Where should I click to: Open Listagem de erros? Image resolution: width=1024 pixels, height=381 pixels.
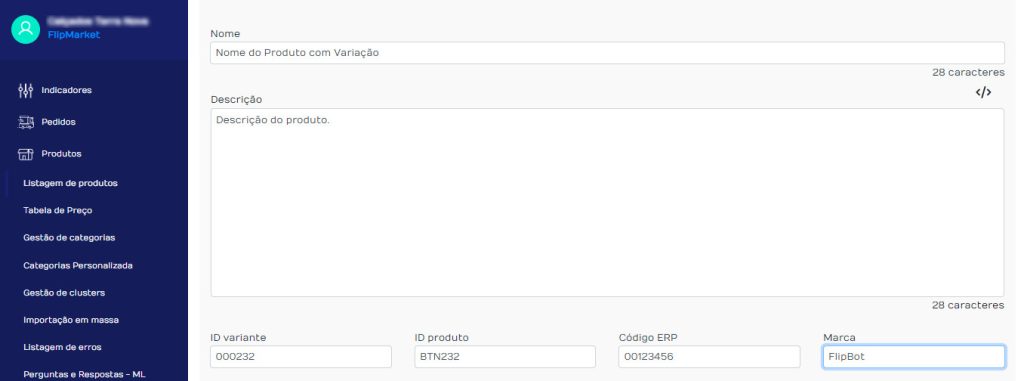click(62, 347)
